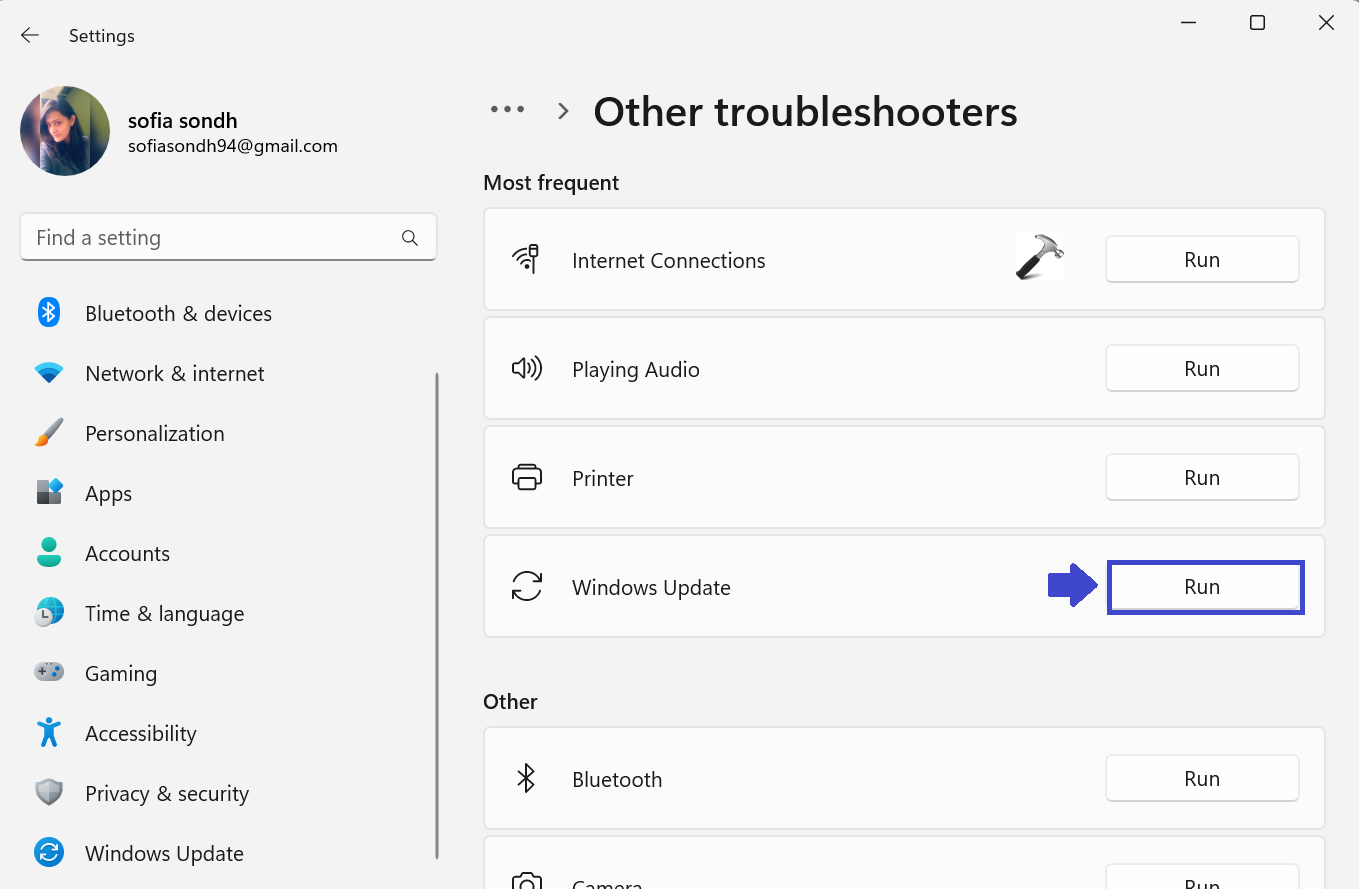Viewport: 1359px width, 889px height.
Task: Click the Bluetooth & devices sidebar icon
Action: [x=49, y=313]
